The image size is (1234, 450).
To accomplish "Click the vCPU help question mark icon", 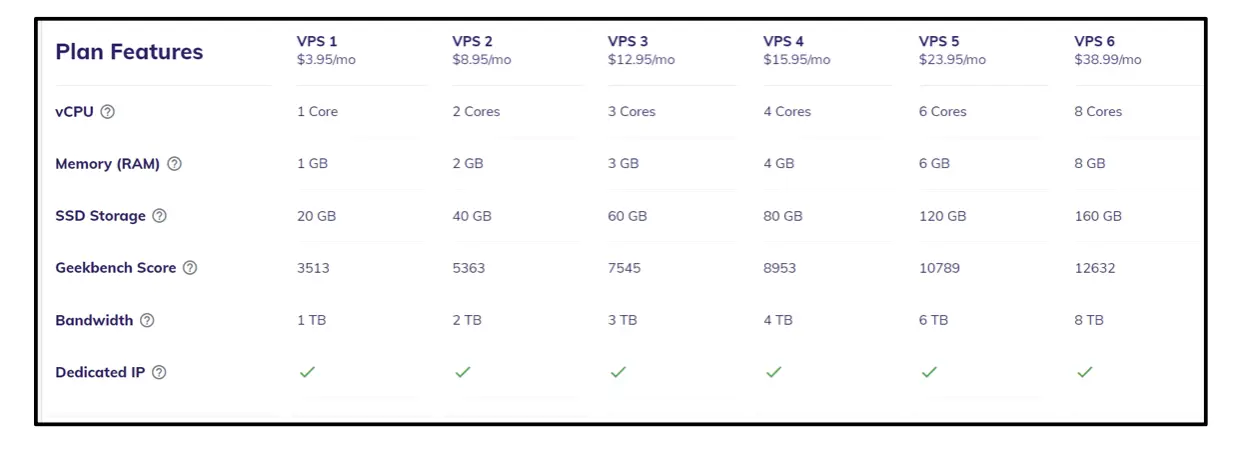I will pyautogui.click(x=108, y=112).
